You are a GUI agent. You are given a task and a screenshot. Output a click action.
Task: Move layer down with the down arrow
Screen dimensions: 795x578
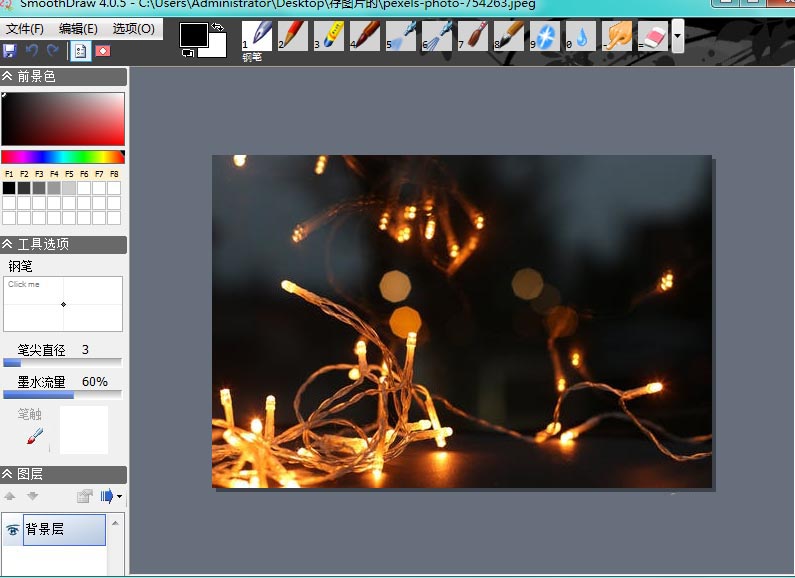pyautogui.click(x=32, y=496)
